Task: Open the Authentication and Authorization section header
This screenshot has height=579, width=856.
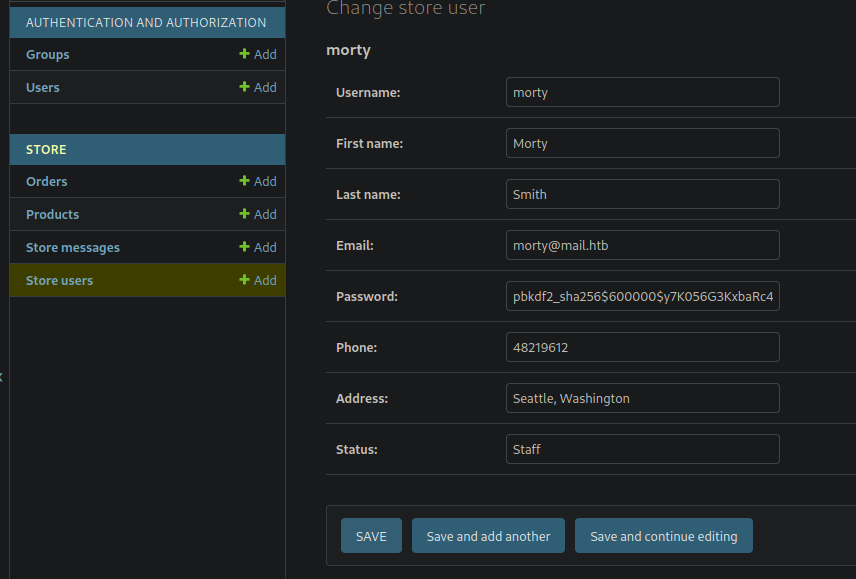Action: tap(146, 22)
